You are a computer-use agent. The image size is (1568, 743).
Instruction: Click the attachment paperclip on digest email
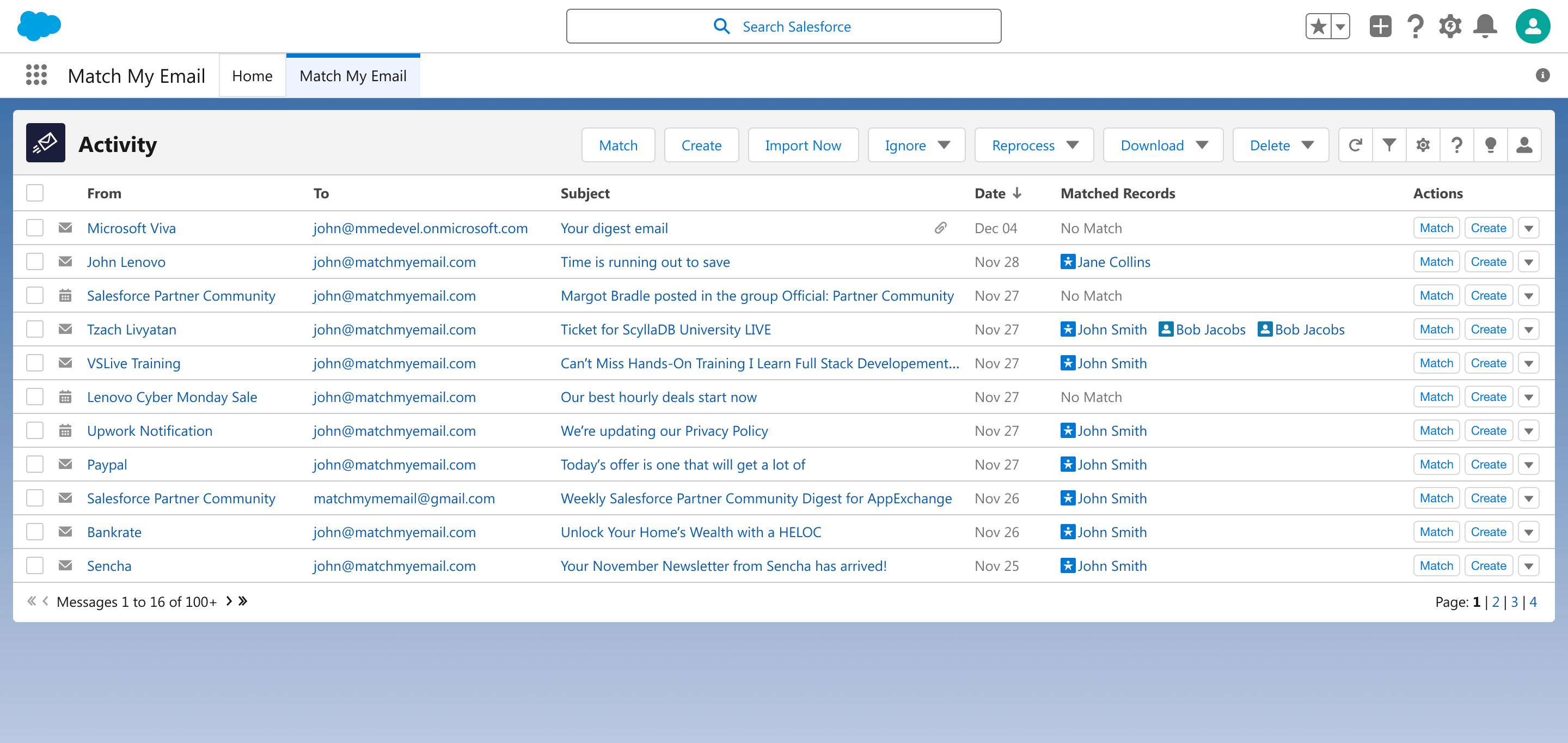coord(940,228)
